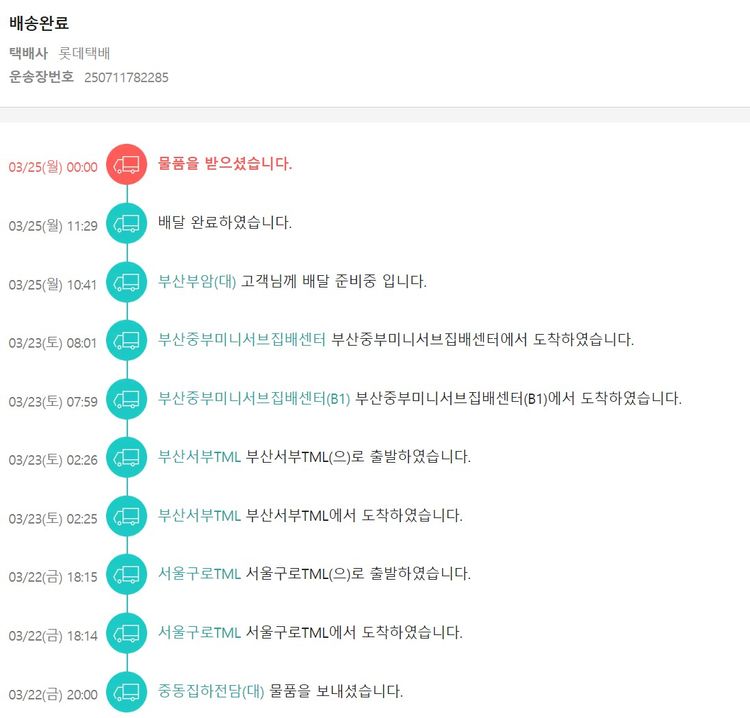This screenshot has width=750, height=718.
Task: Open the 부산부암(대) location link
Action: 197,282
